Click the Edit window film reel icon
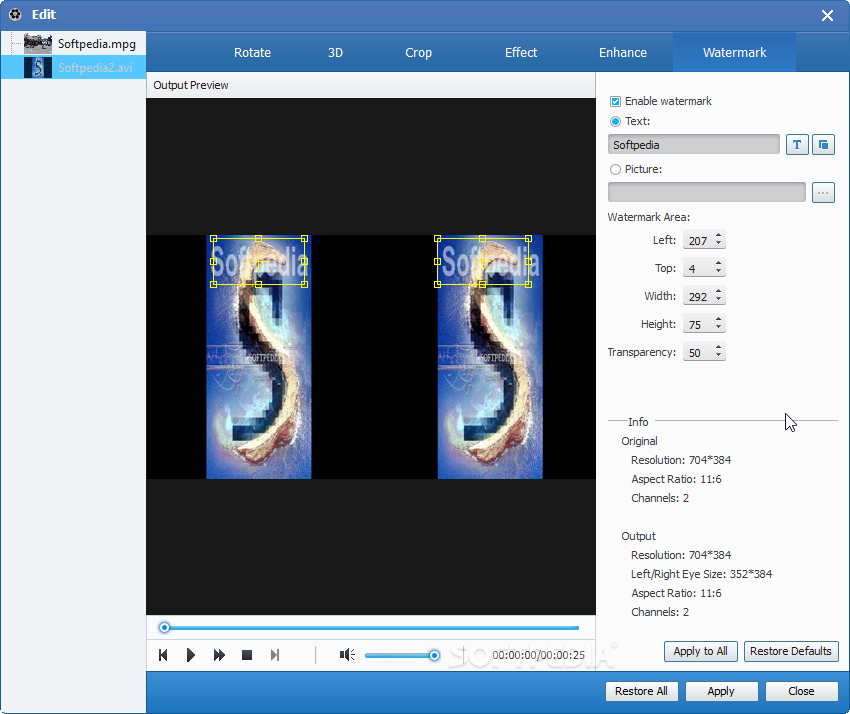Screen dimensions: 850x714 [15, 15]
